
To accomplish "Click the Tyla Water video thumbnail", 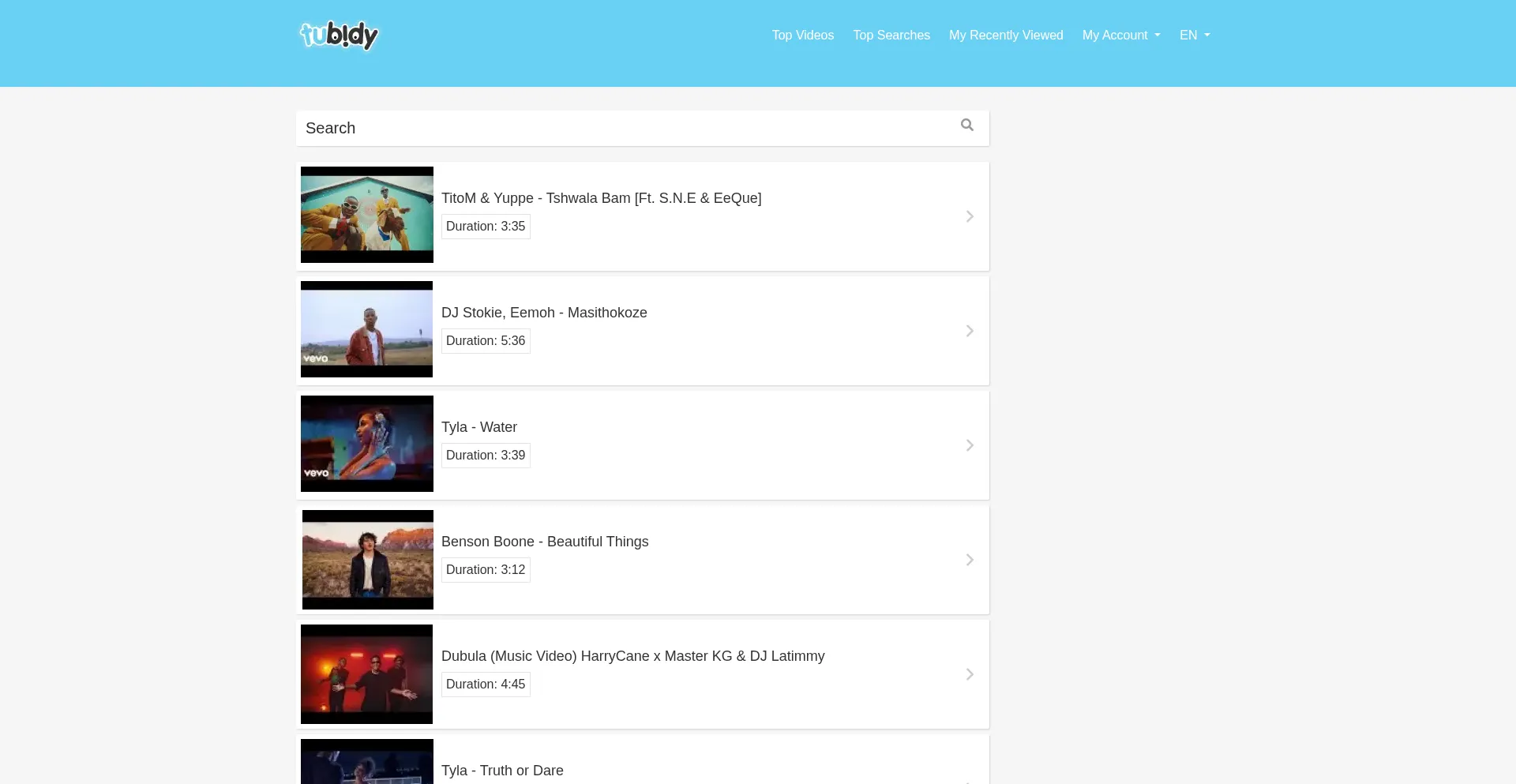I will coord(367,444).
